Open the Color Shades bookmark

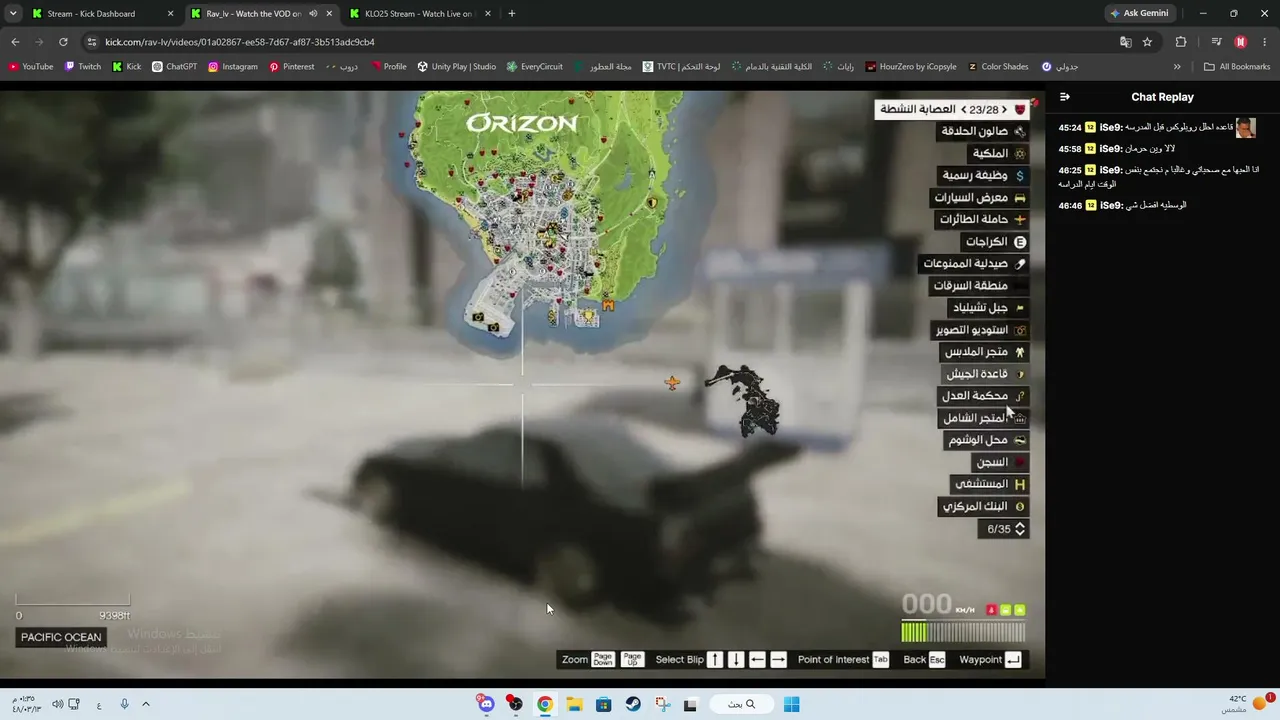[998, 67]
